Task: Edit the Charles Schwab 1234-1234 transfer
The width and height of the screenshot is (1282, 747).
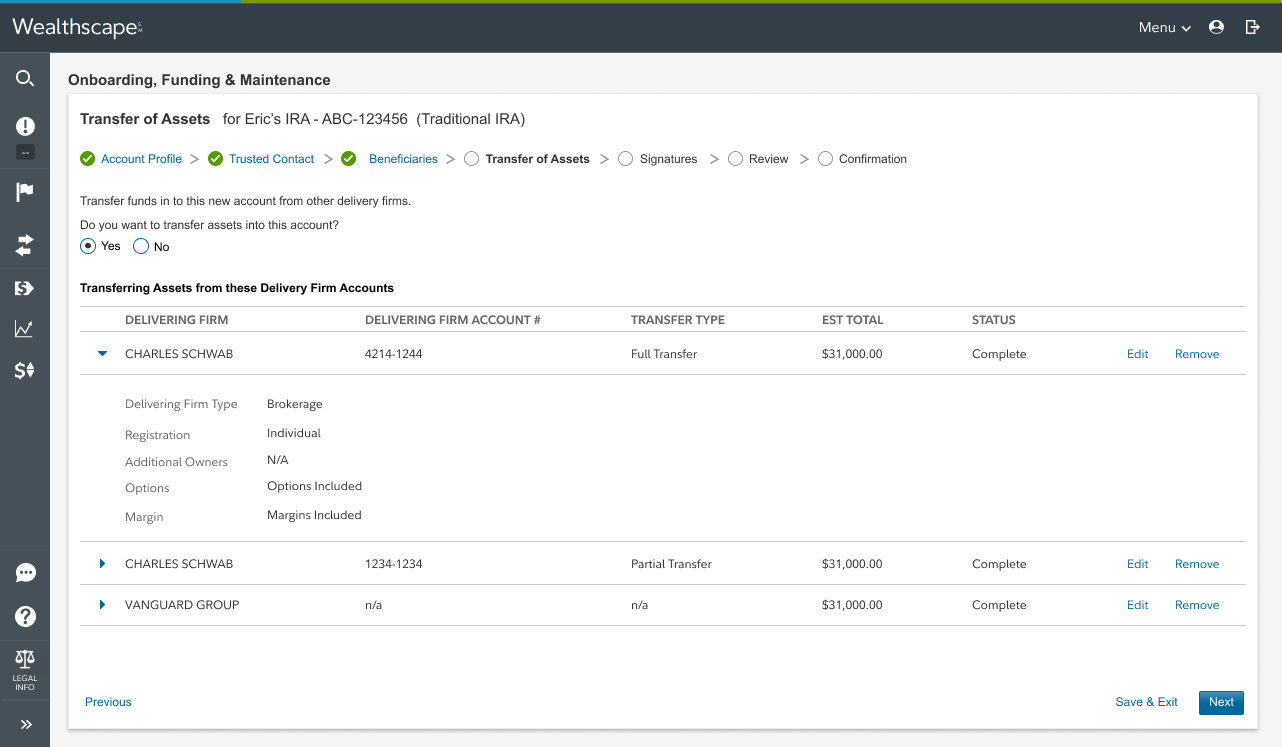Action: pyautogui.click(x=1137, y=564)
